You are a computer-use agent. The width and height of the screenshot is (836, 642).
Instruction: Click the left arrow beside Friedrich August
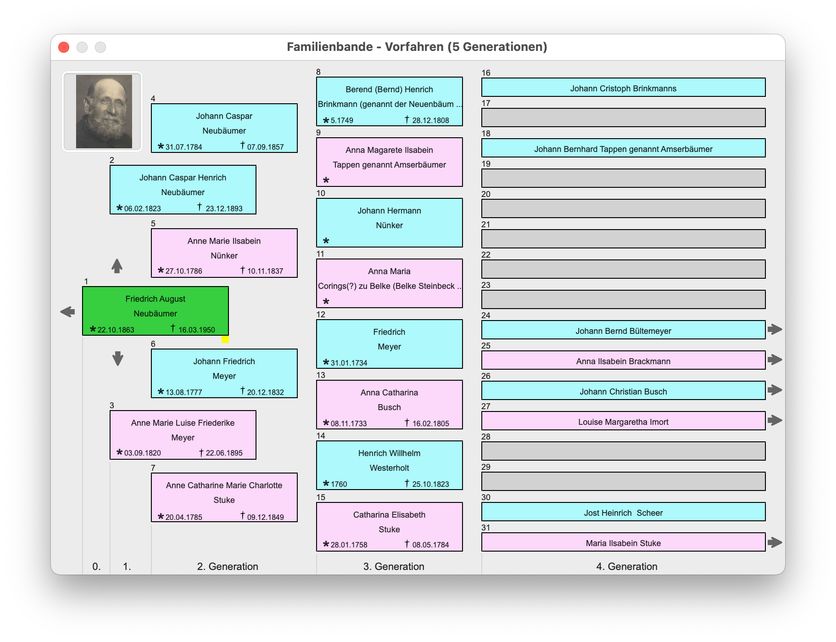67,312
